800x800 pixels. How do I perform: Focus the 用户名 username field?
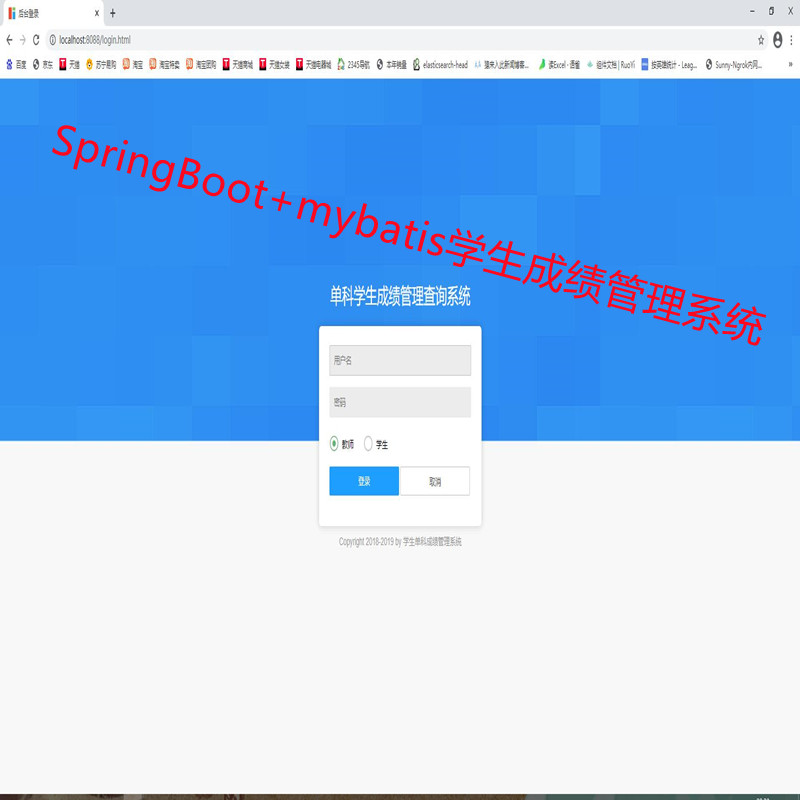coord(400,360)
